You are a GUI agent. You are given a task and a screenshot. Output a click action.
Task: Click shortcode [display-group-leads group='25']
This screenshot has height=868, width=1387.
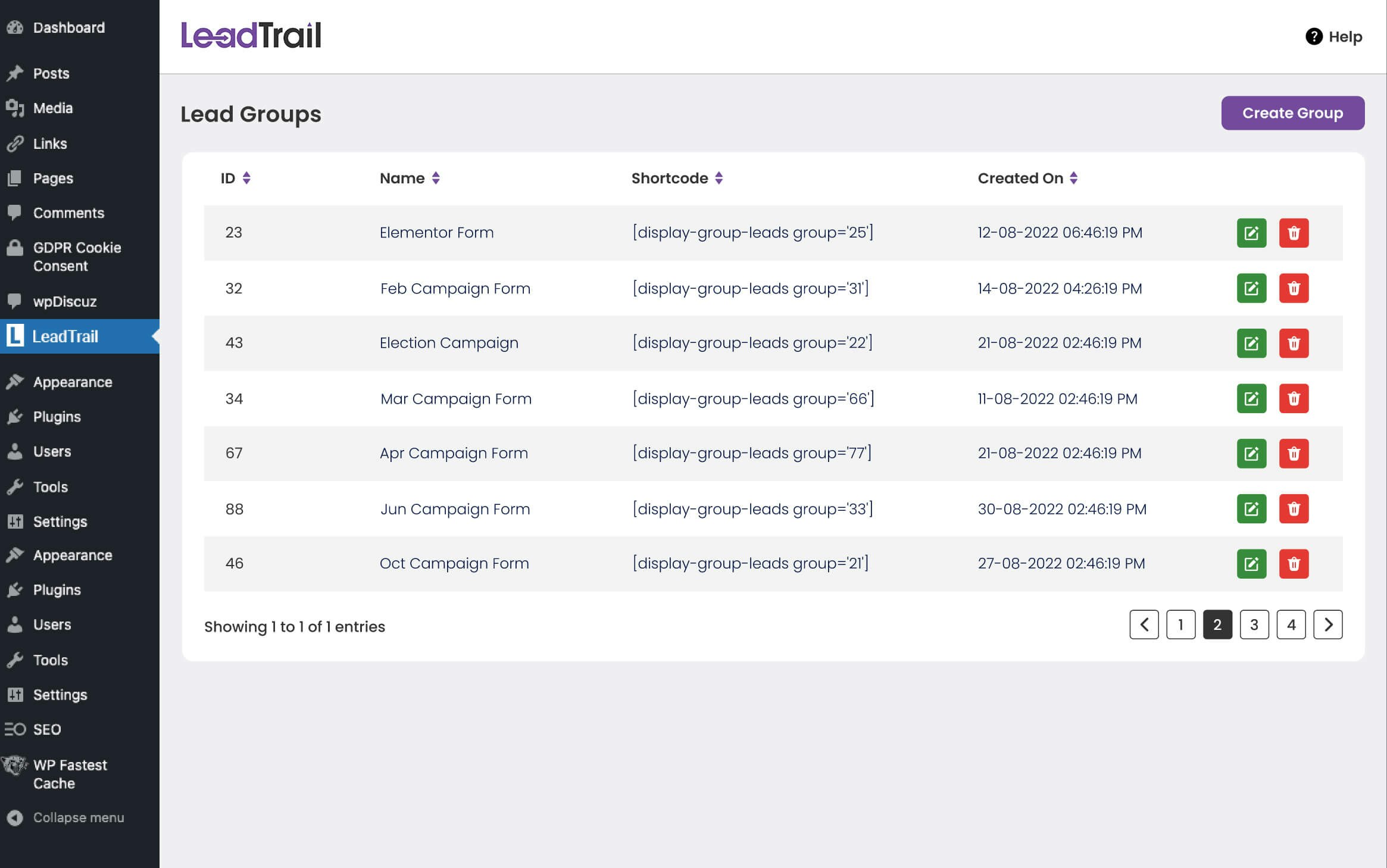tap(752, 232)
